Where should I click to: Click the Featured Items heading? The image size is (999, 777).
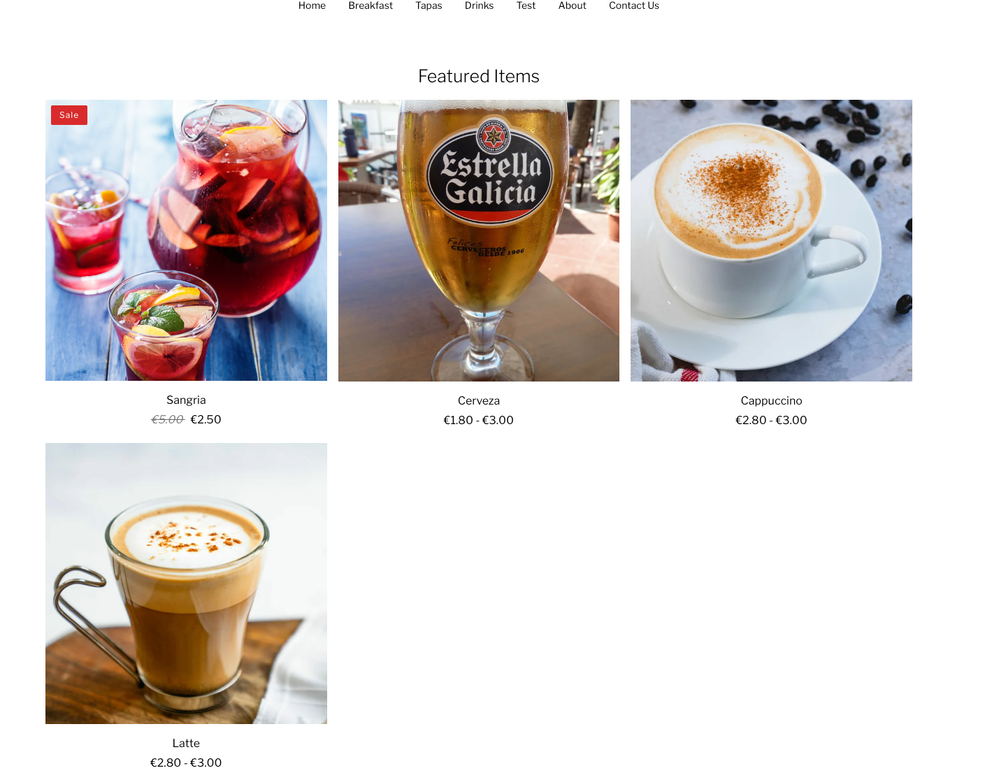(478, 76)
